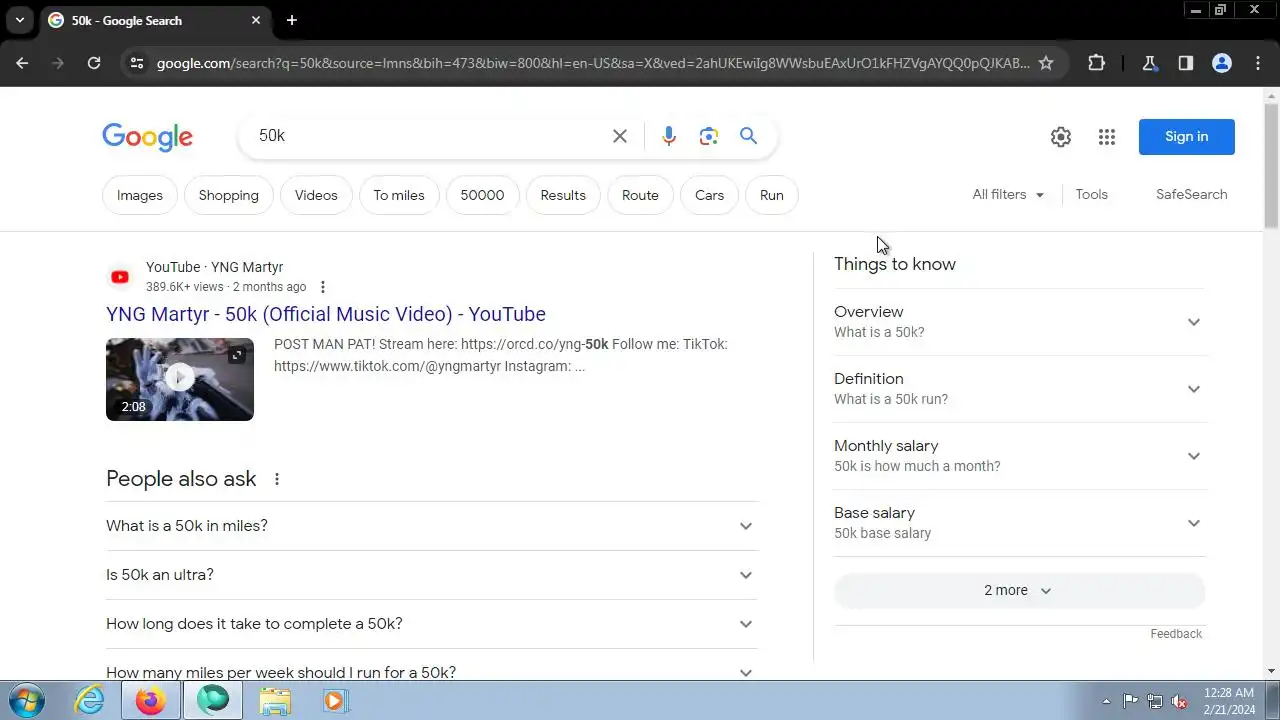
Task: Open Chrome Labs flask icon
Action: click(x=1150, y=63)
